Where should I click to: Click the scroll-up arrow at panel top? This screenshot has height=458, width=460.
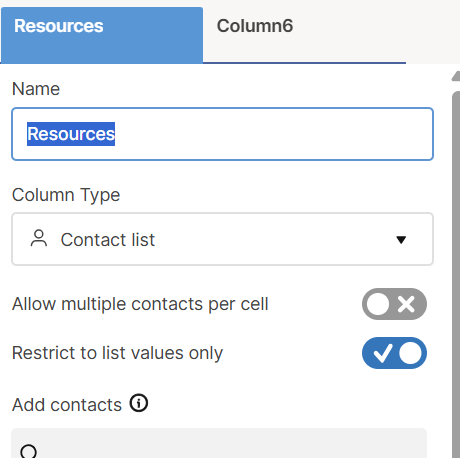[456, 76]
